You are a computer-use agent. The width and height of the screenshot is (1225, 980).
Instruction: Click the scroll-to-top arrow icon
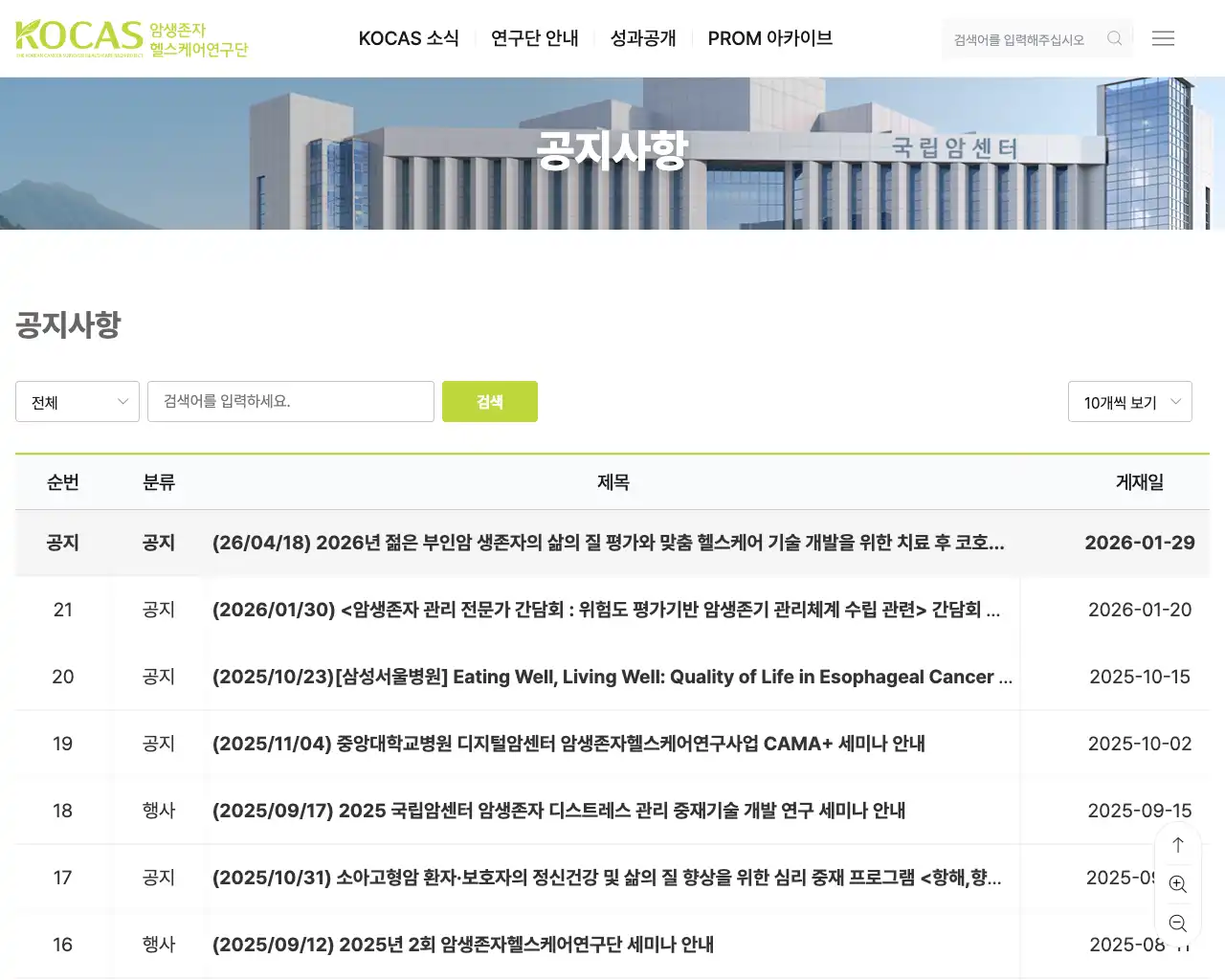point(1178,845)
